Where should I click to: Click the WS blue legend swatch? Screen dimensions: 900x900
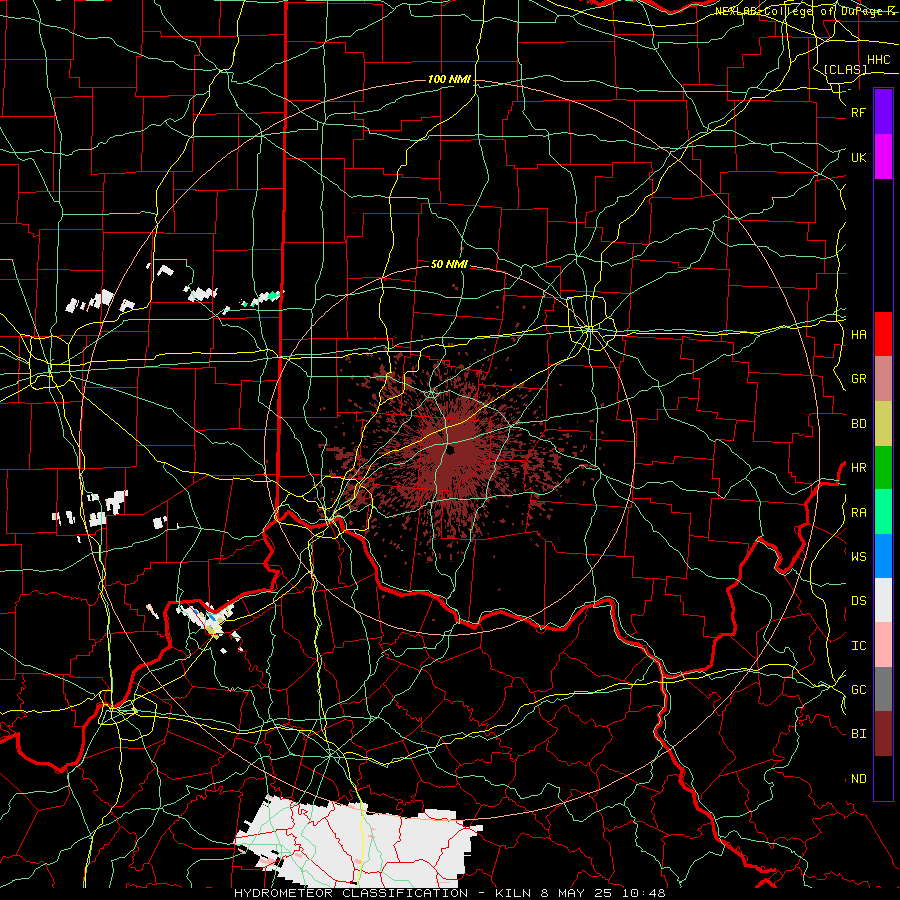883,556
